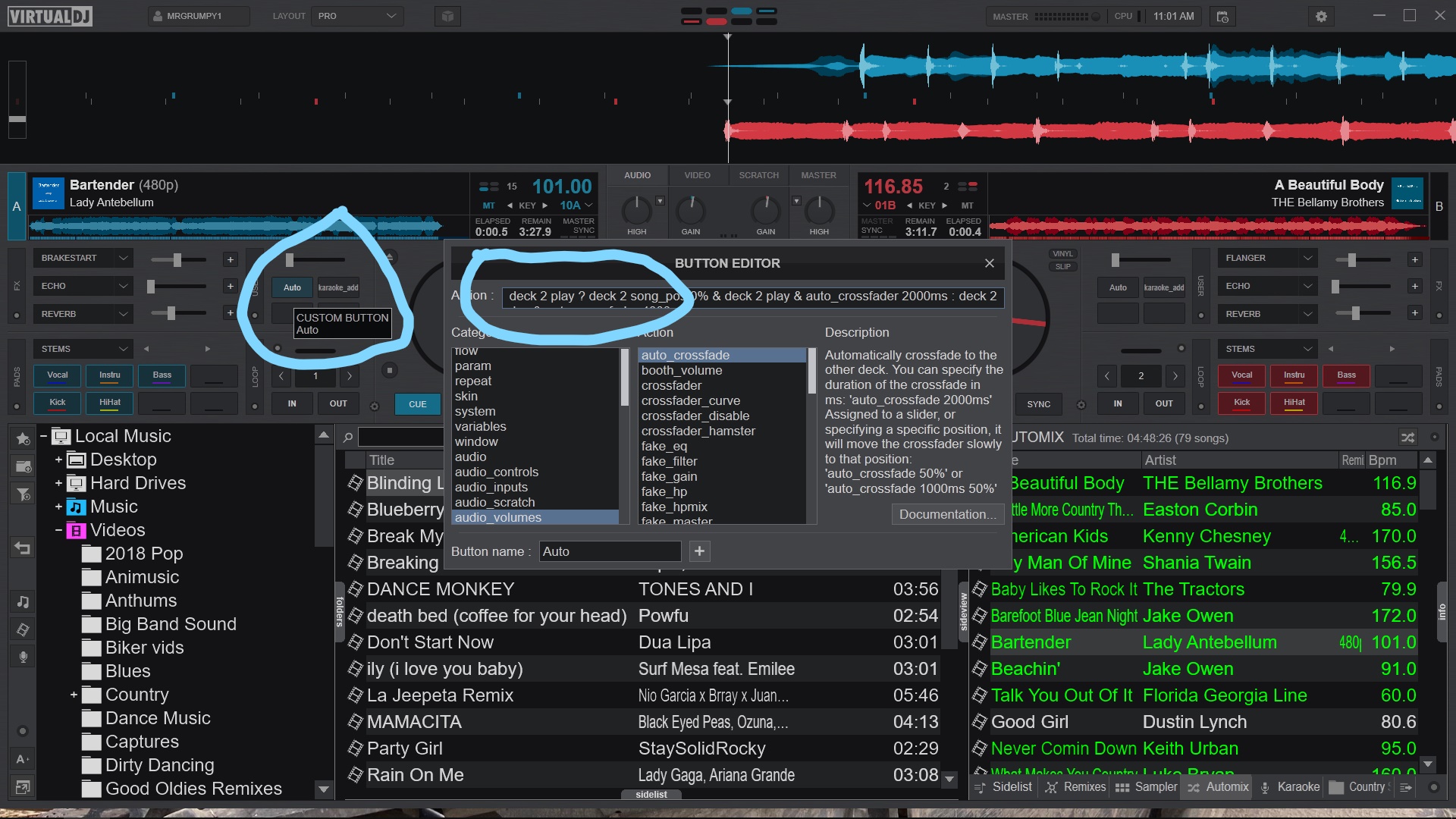Open the FLANGER effect dropdown on deck B
This screenshot has width=1456, height=819.
[x=1267, y=259]
